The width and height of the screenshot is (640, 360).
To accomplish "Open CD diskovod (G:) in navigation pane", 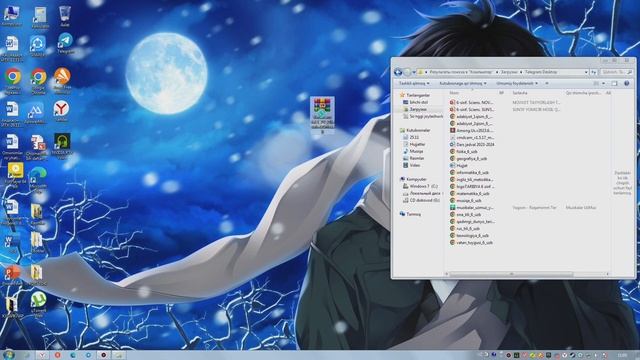I will pyautogui.click(x=421, y=200).
